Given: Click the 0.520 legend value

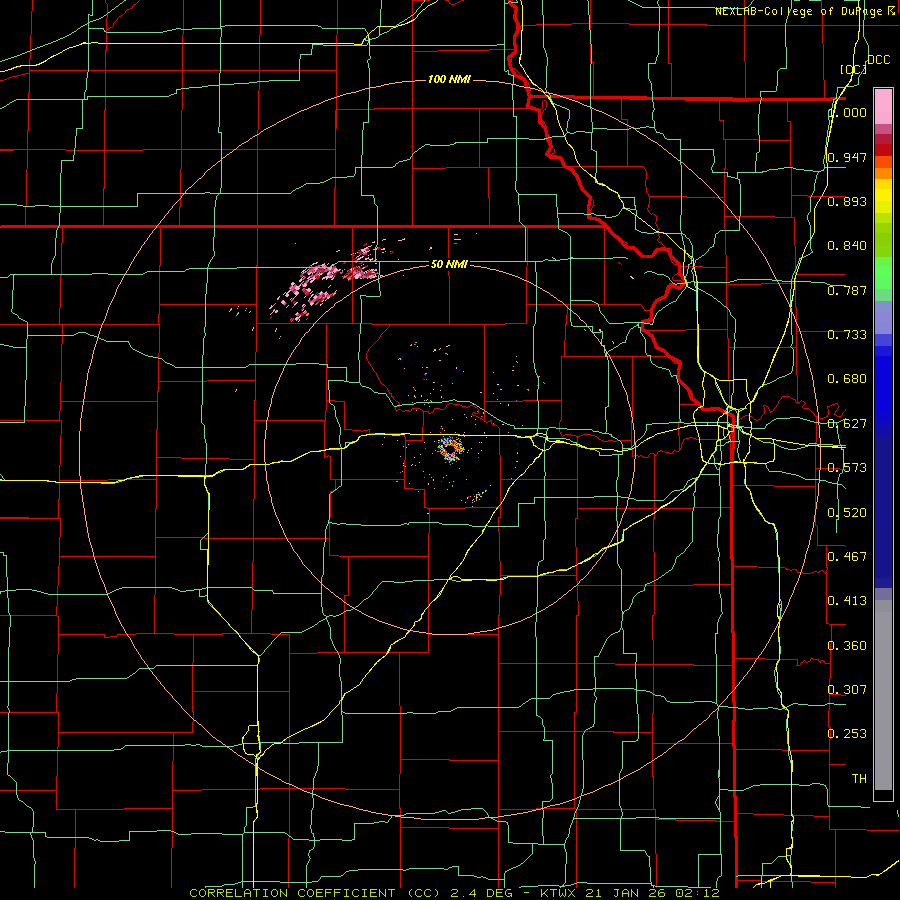Looking at the screenshot, I should coord(847,513).
